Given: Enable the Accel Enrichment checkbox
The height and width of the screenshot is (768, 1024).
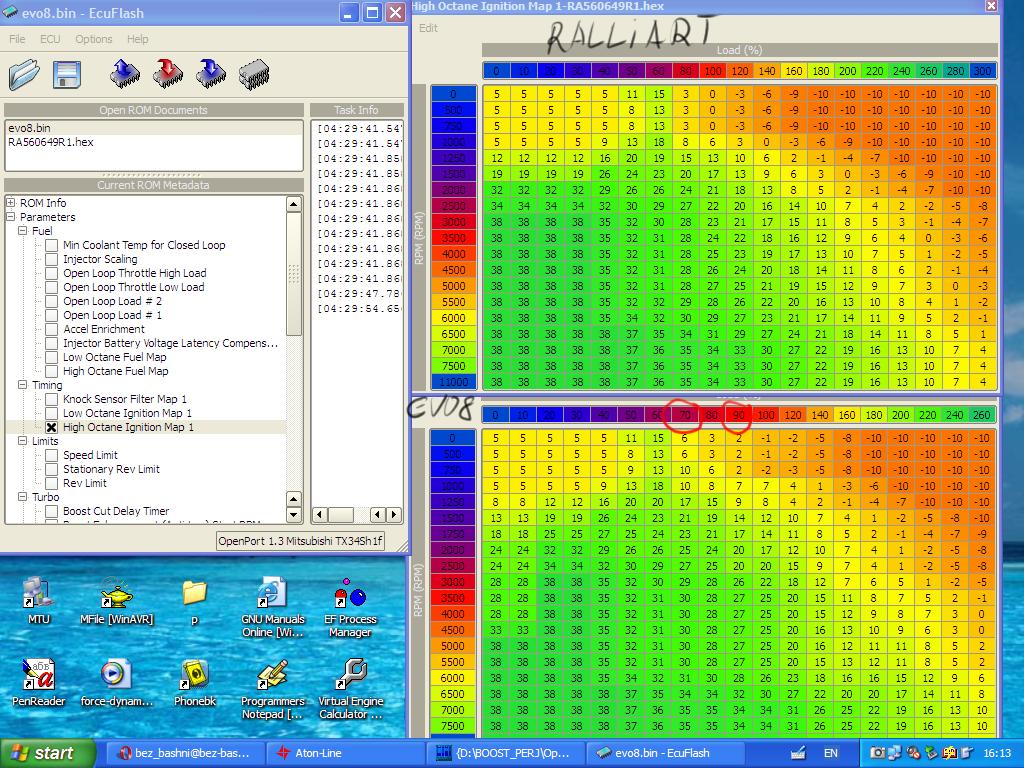Looking at the screenshot, I should click(x=52, y=329).
